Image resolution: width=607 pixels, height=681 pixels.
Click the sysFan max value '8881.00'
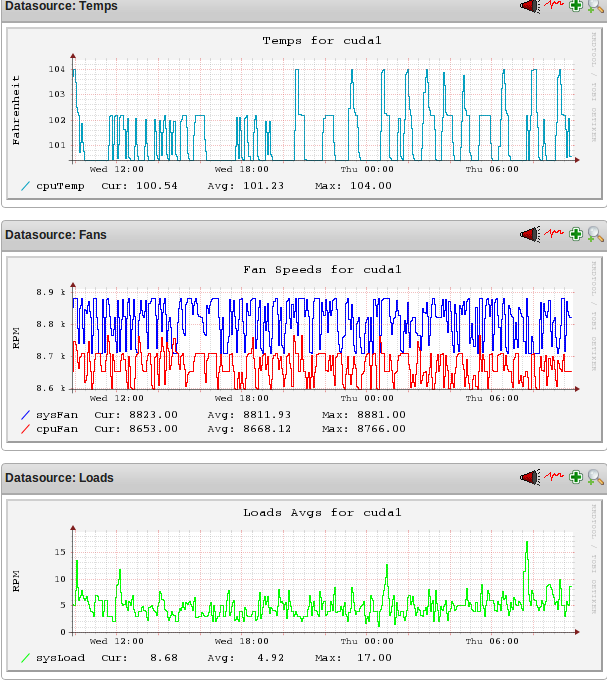click(x=381, y=415)
